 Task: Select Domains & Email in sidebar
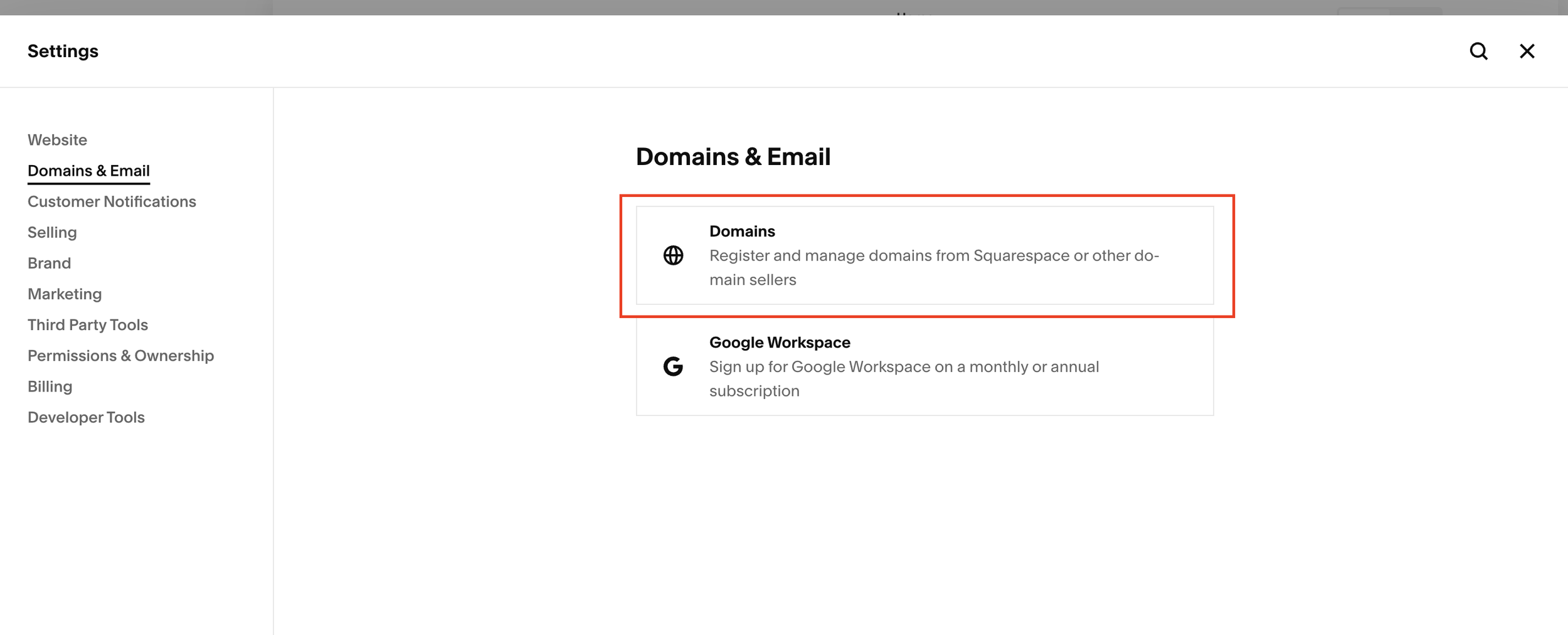88,171
